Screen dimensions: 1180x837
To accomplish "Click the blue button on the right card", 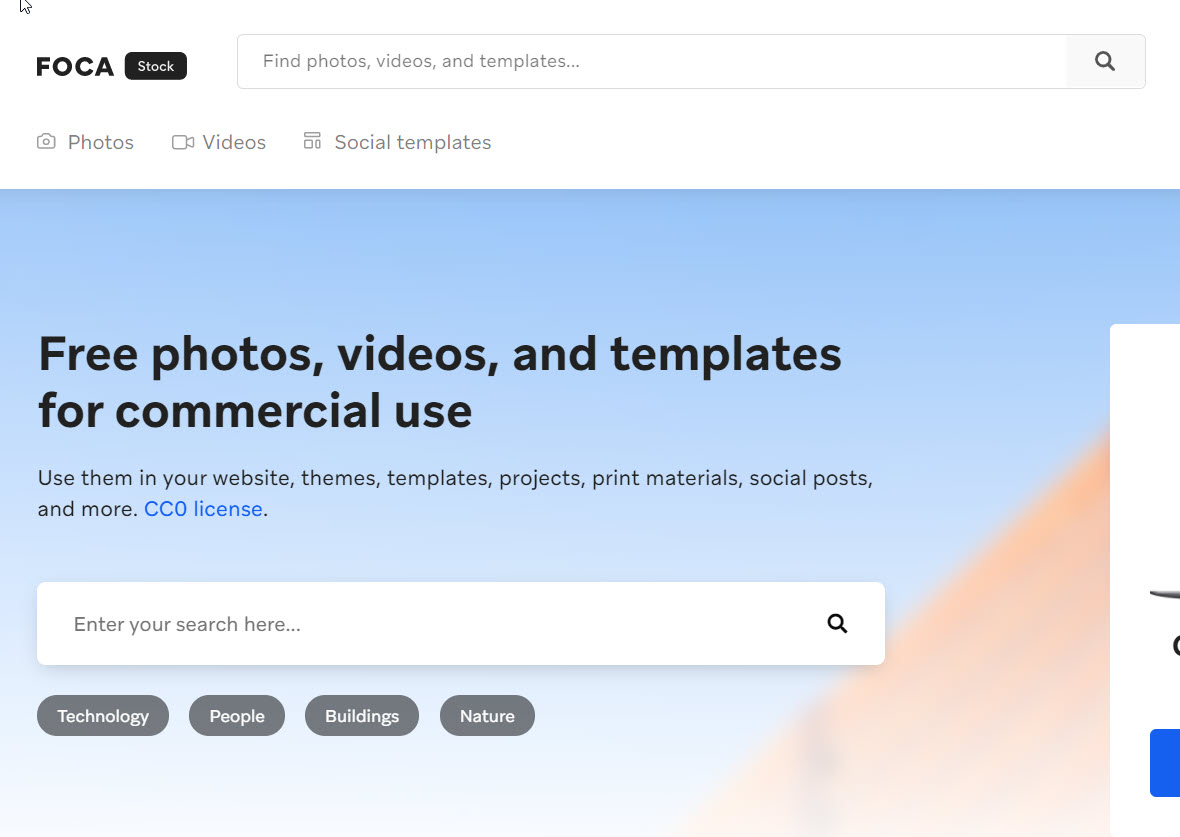I will click(x=1165, y=763).
